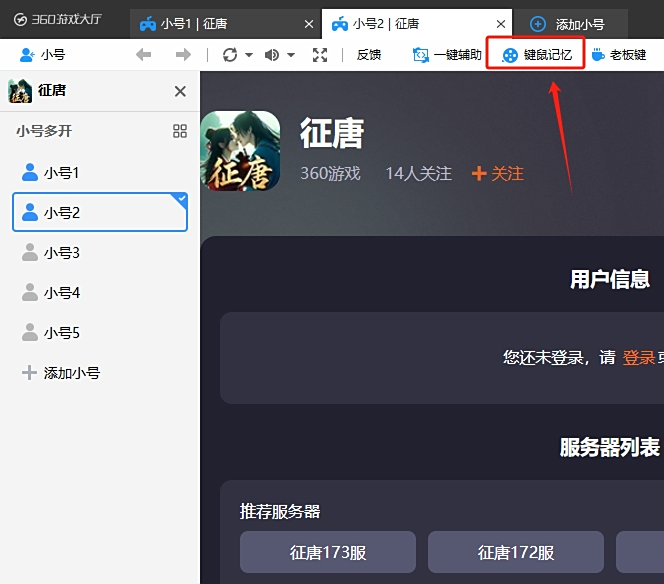Image resolution: width=664 pixels, height=584 pixels.
Task: Click the speaker volume icon
Action: click(271, 55)
